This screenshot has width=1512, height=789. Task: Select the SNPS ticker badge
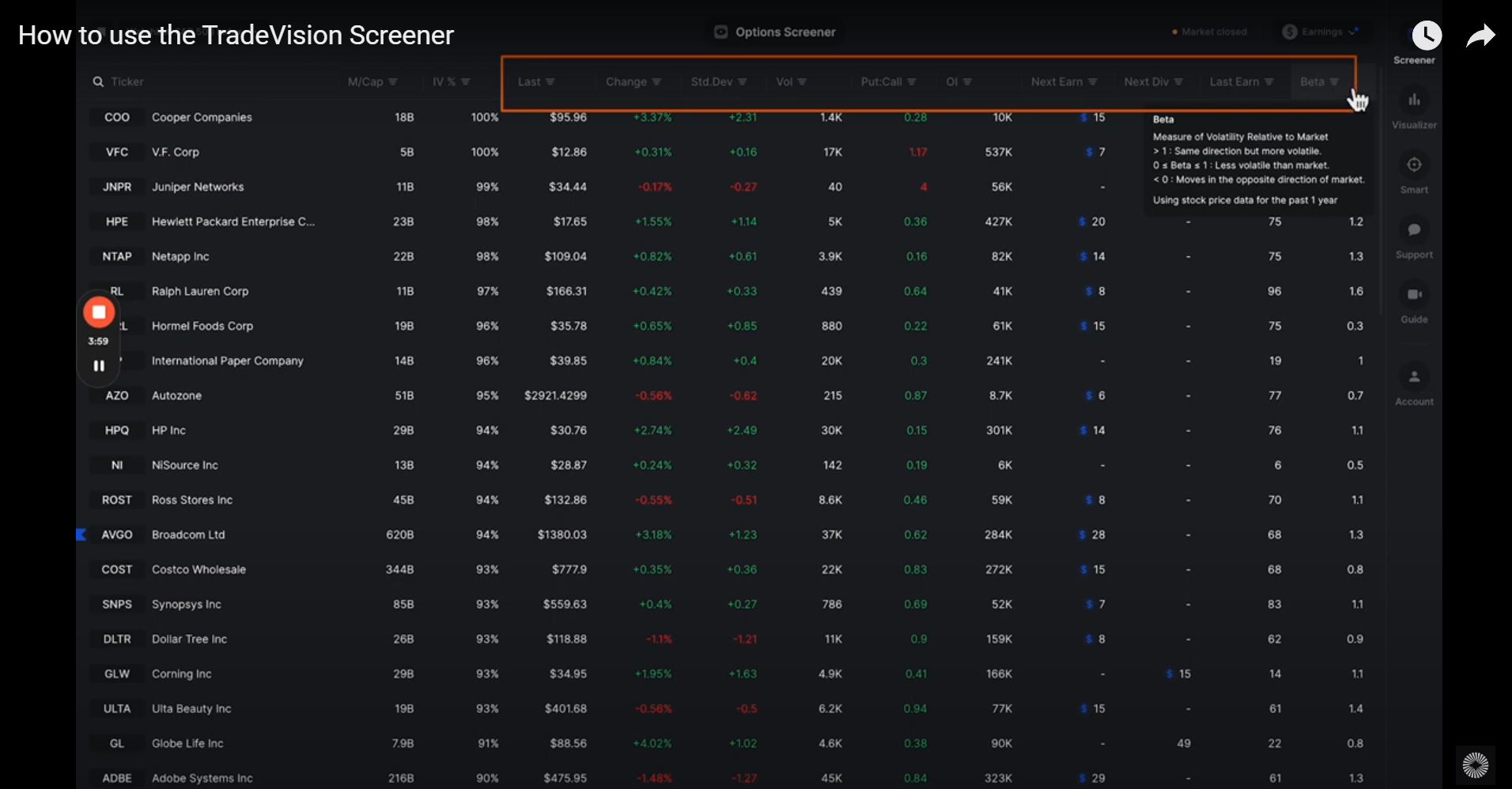click(117, 604)
